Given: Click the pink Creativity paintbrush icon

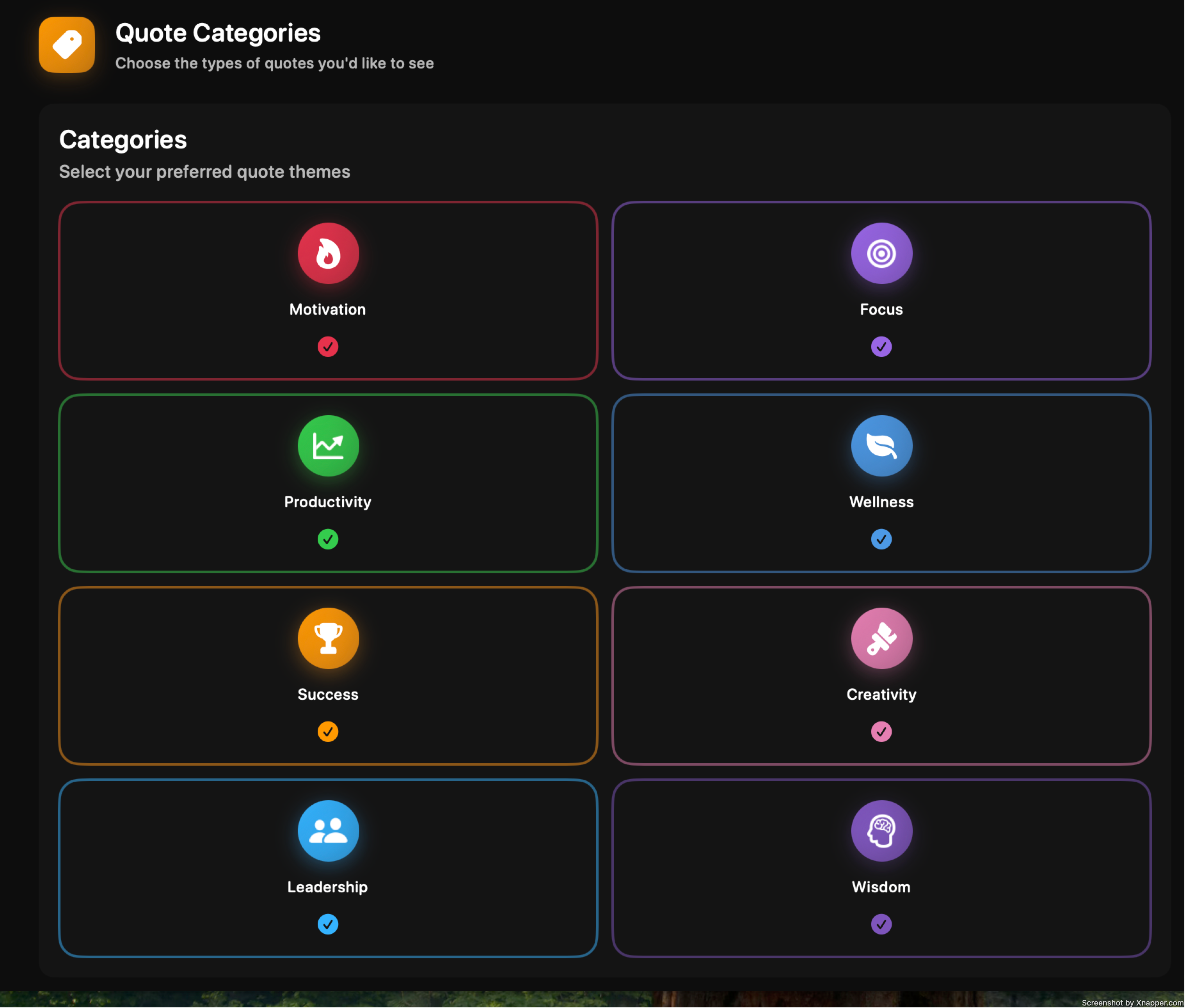Looking at the screenshot, I should coord(881,638).
